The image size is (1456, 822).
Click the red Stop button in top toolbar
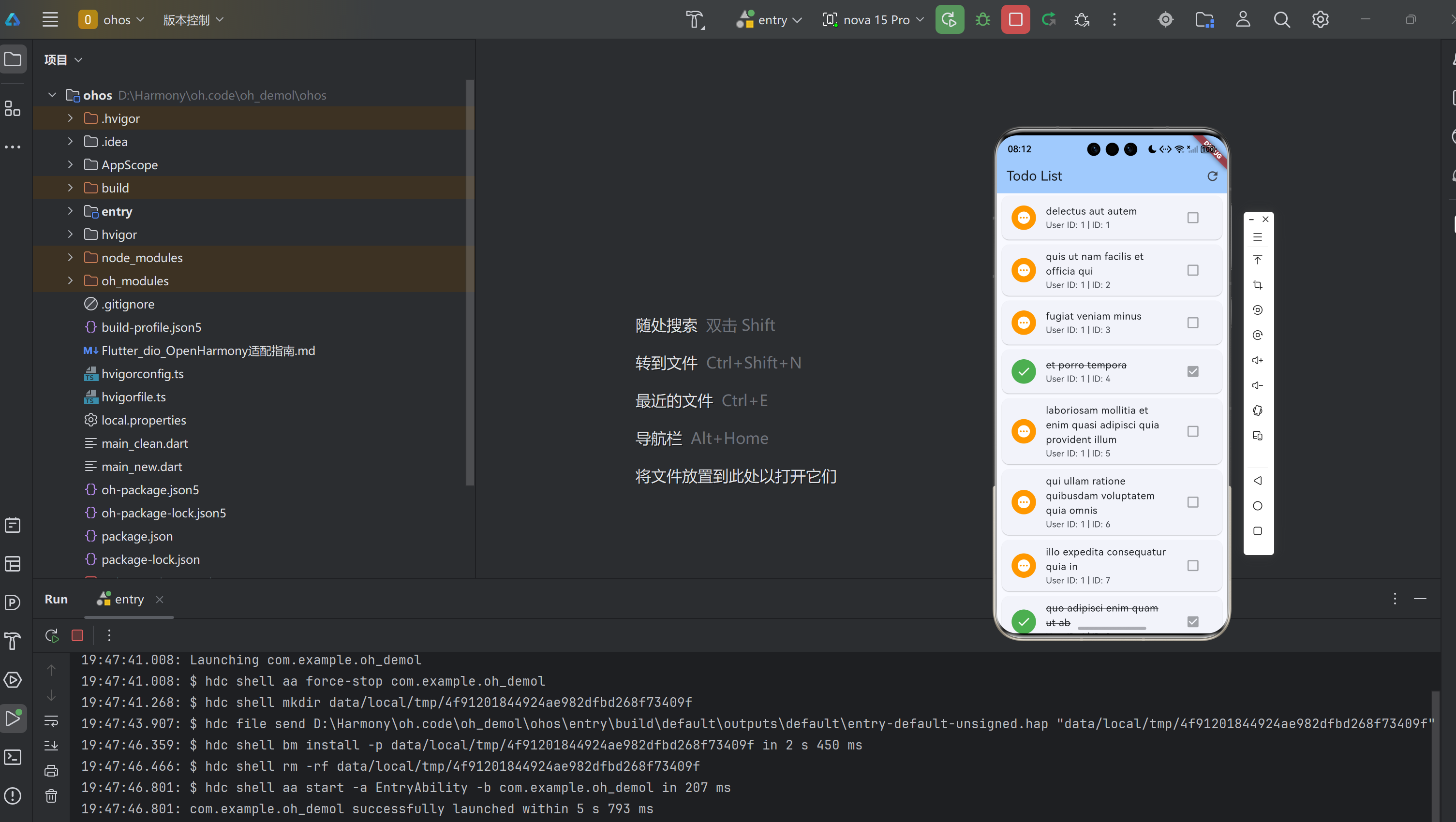point(1015,20)
